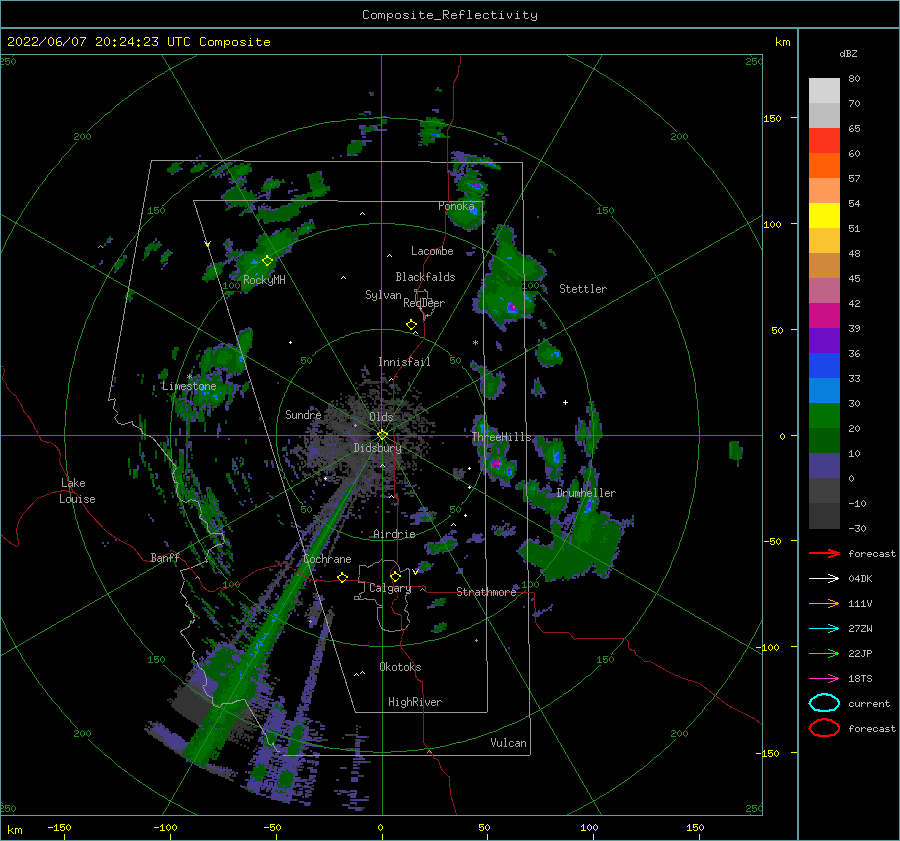Click the current legend label
The height and width of the screenshot is (841, 900).
[869, 703]
